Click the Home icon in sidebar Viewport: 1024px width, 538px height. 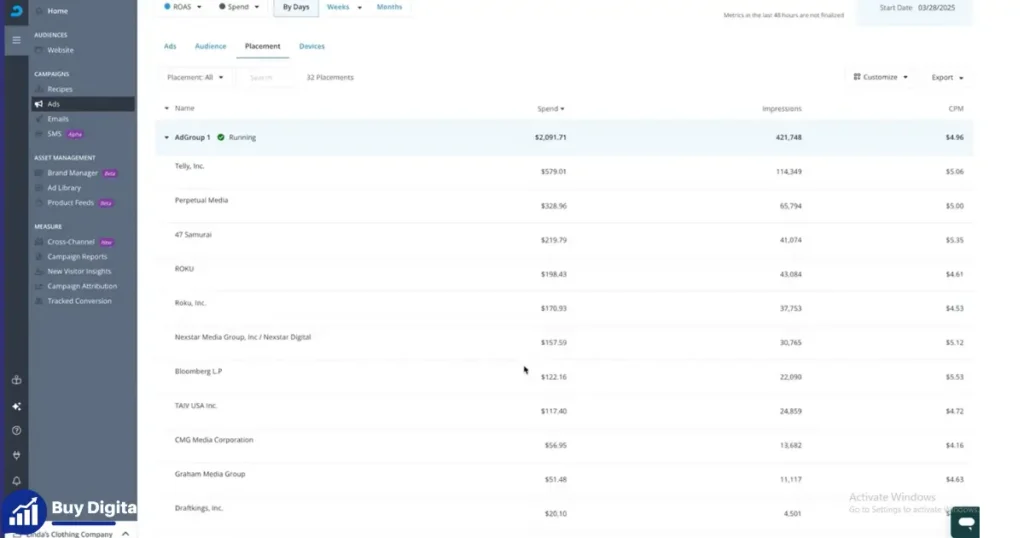coord(39,11)
